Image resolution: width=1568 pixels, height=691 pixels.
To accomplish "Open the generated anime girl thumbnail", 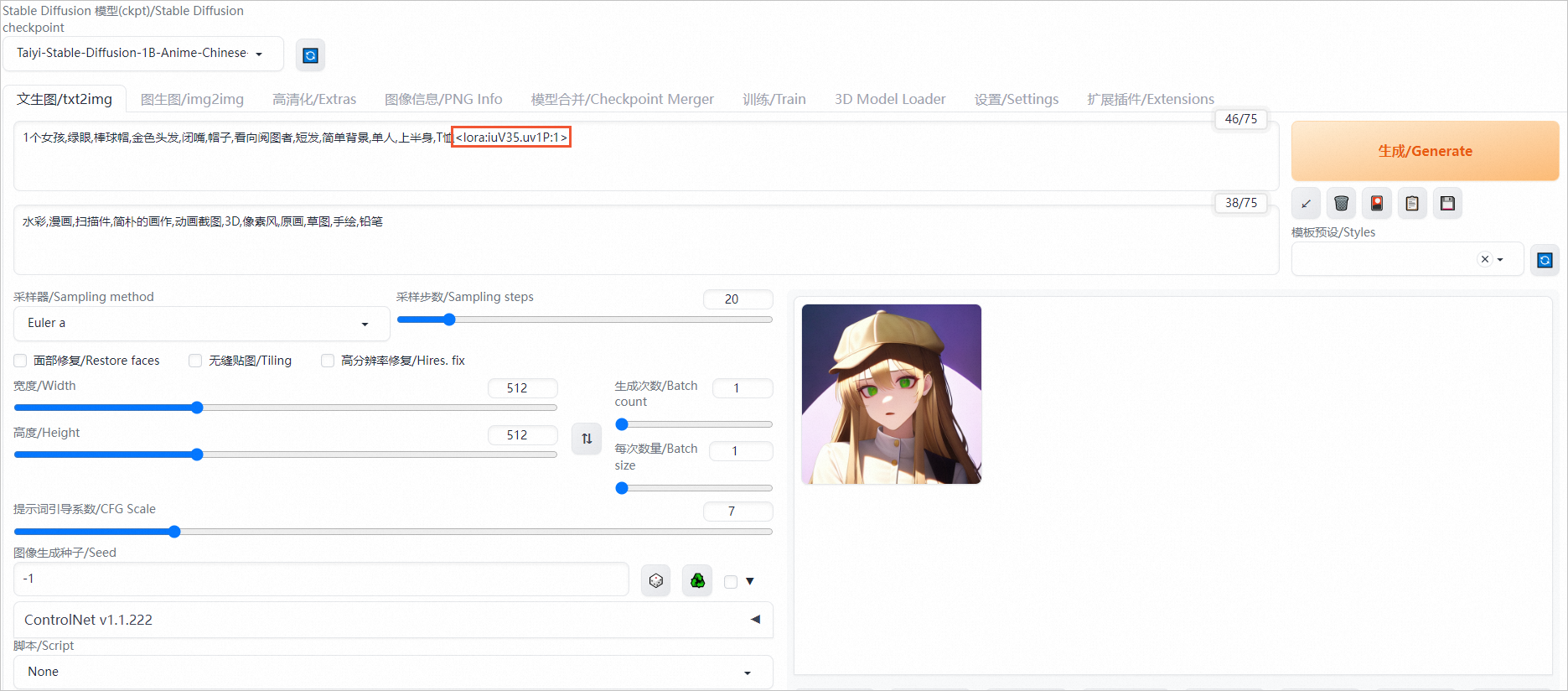I will tap(892, 394).
